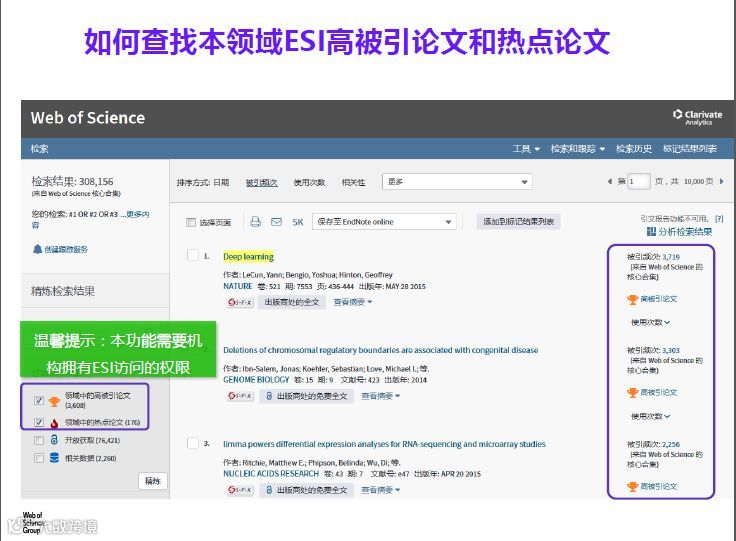Screen dimensions: 736x541
Task: Click the NUCLEIC ACIDS RESEARCH journal link
Action: 271,473
